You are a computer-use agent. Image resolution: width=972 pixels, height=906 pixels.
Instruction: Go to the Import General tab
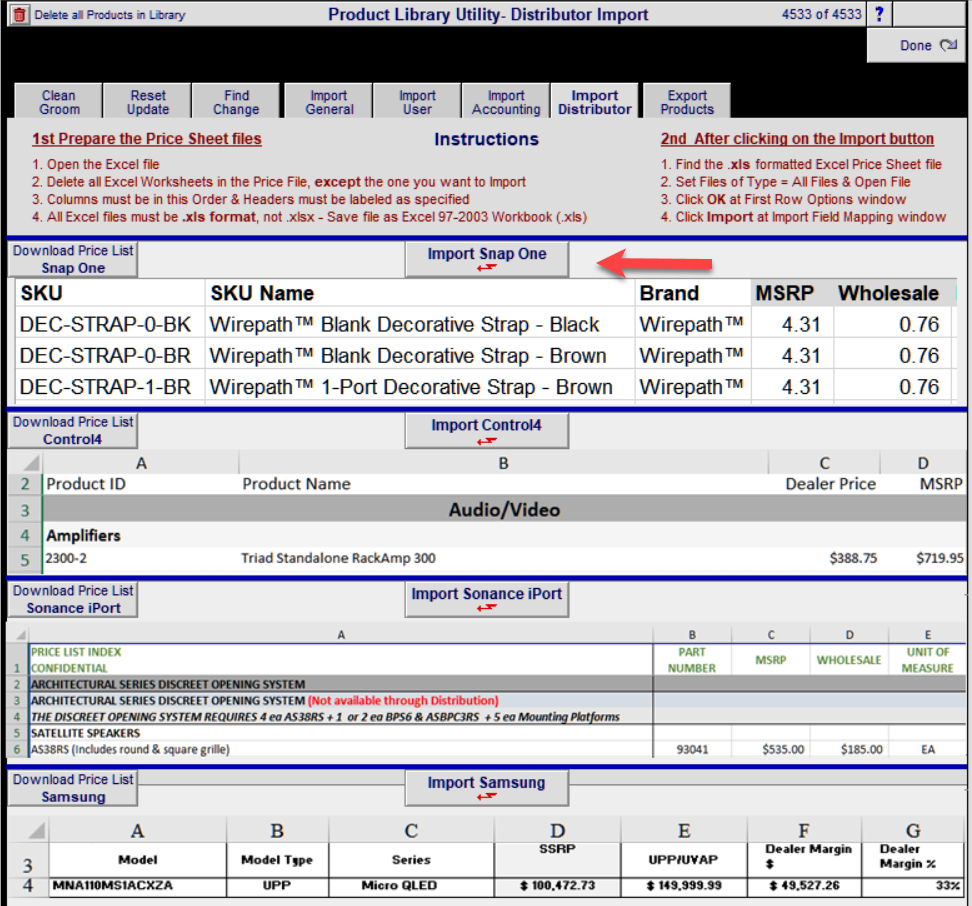(329, 102)
